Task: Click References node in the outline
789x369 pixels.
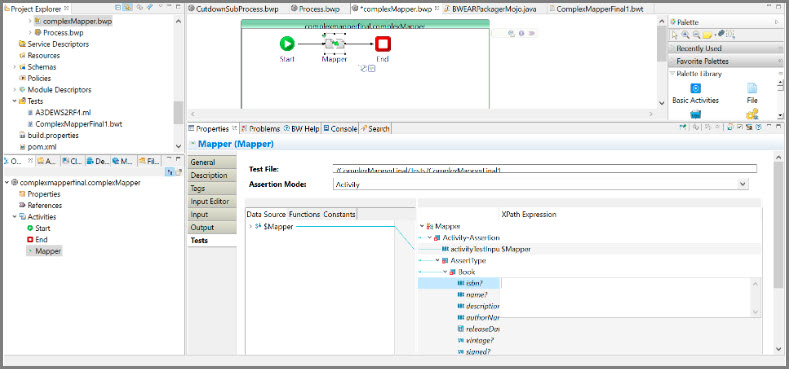Action: pyautogui.click(x=40, y=205)
